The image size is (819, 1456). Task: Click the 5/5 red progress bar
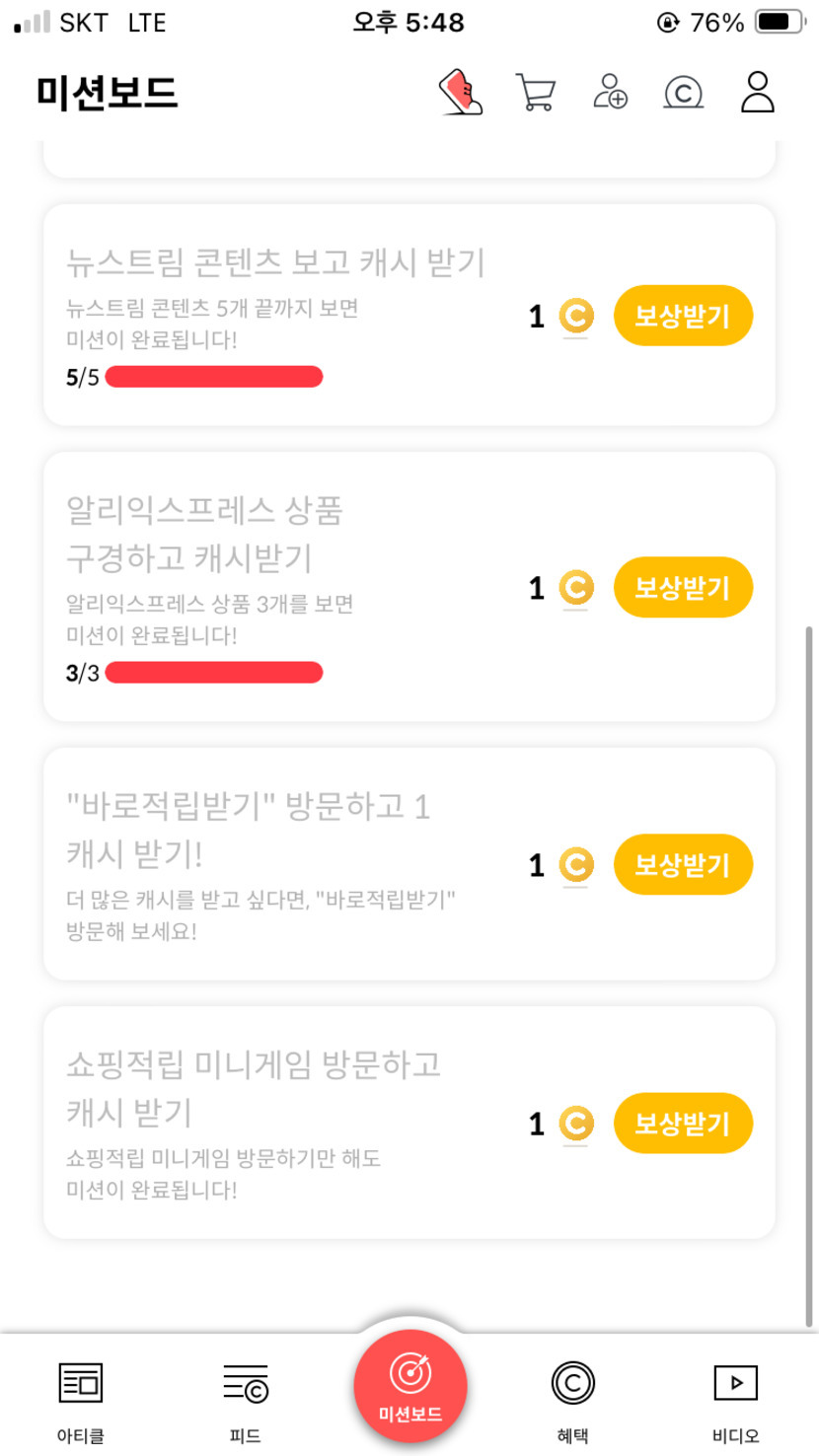(213, 377)
